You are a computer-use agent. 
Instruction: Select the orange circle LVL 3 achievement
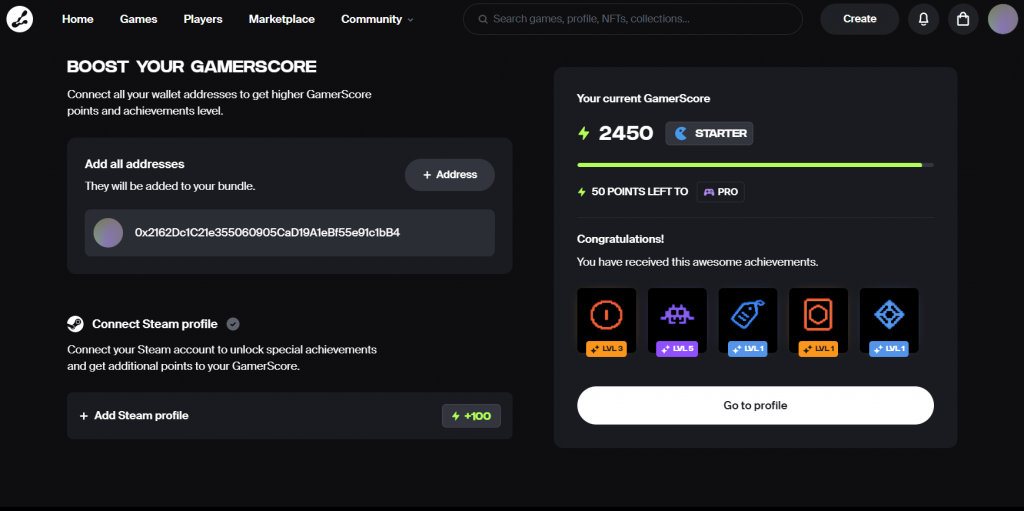coord(607,321)
